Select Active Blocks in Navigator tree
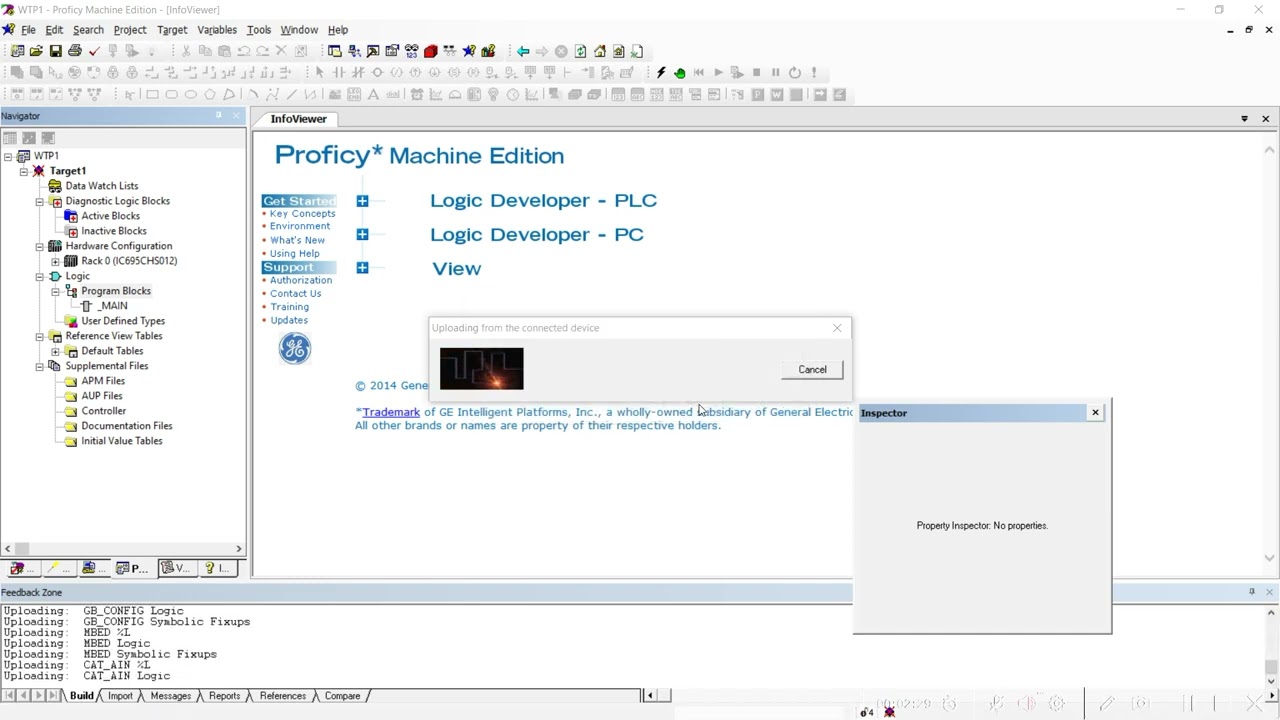This screenshot has width=1280, height=720. tap(110, 216)
